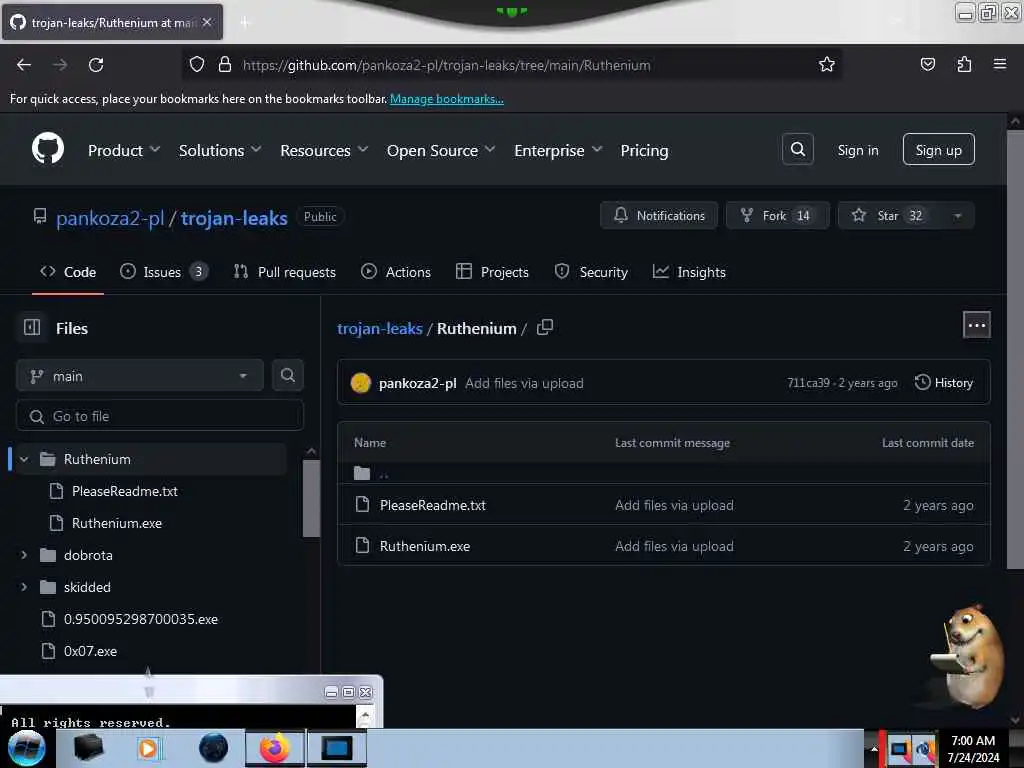The height and width of the screenshot is (768, 1024).
Task: Open the Enterprise dropdown menu
Action: [x=558, y=151]
